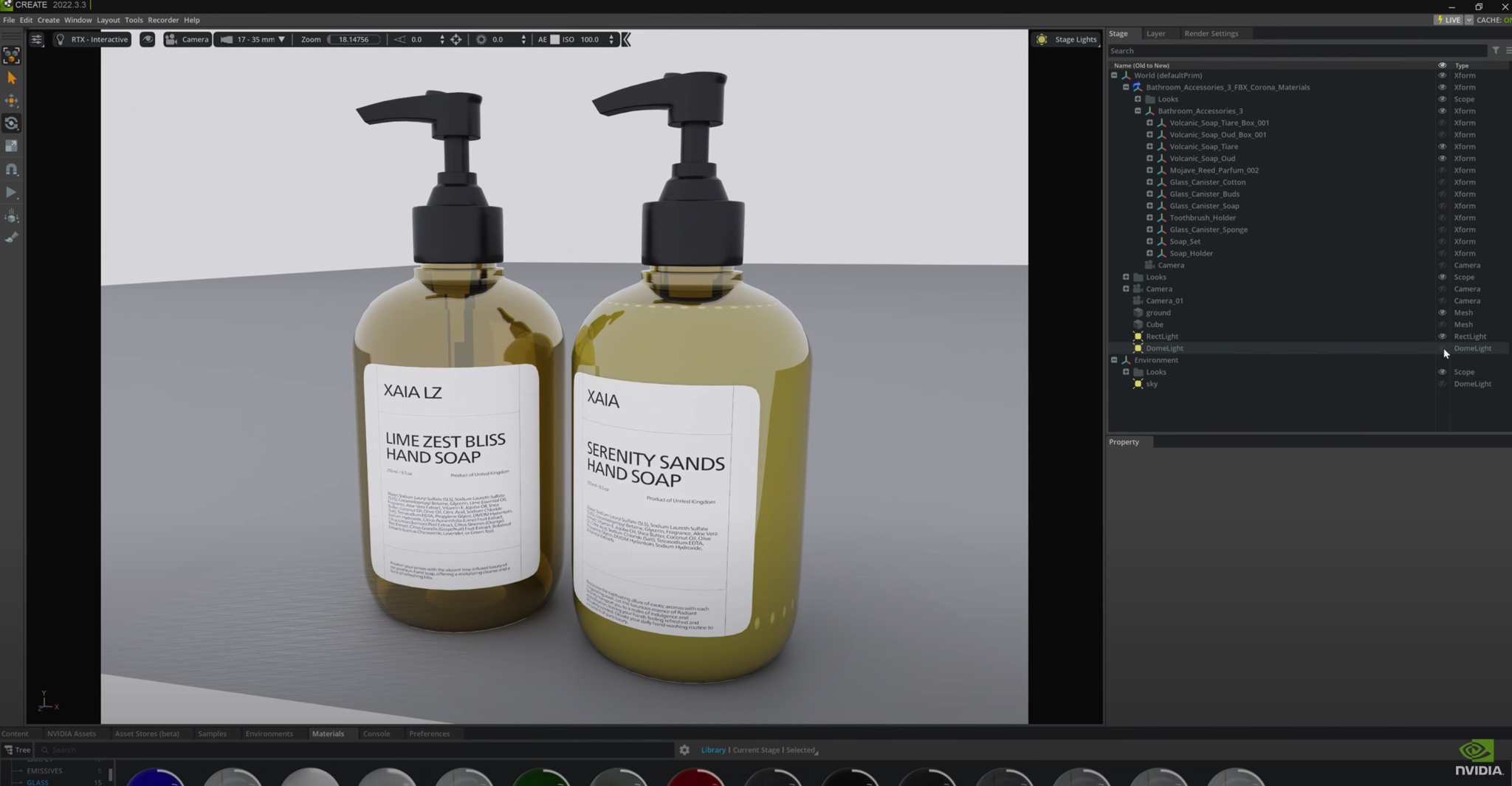
Task: Hide the ground mesh using eye icon
Action: [x=1442, y=312]
